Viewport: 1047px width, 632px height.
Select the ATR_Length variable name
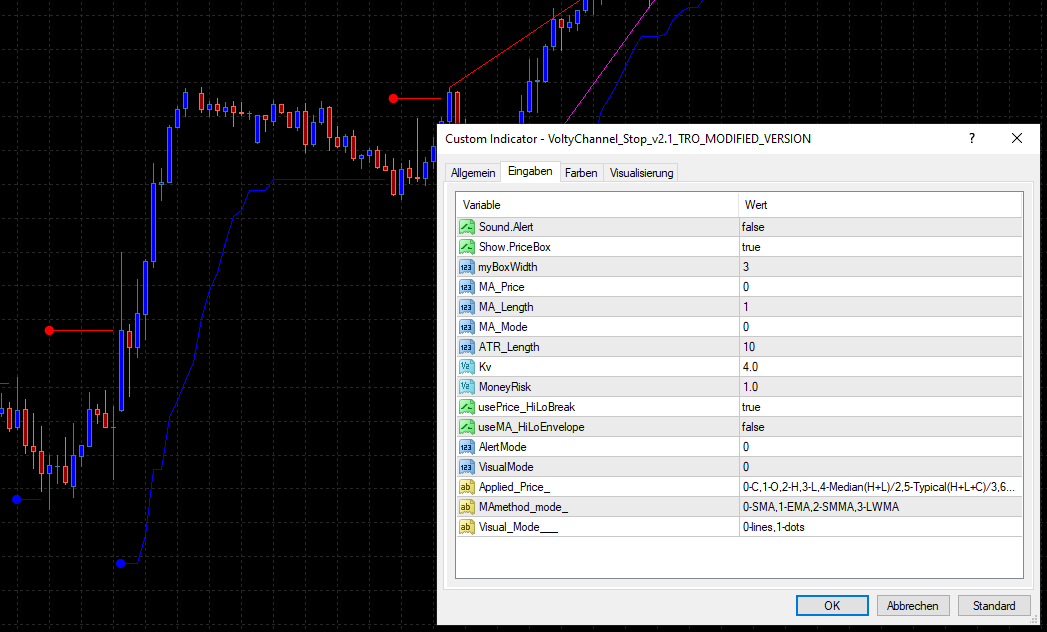pos(509,347)
